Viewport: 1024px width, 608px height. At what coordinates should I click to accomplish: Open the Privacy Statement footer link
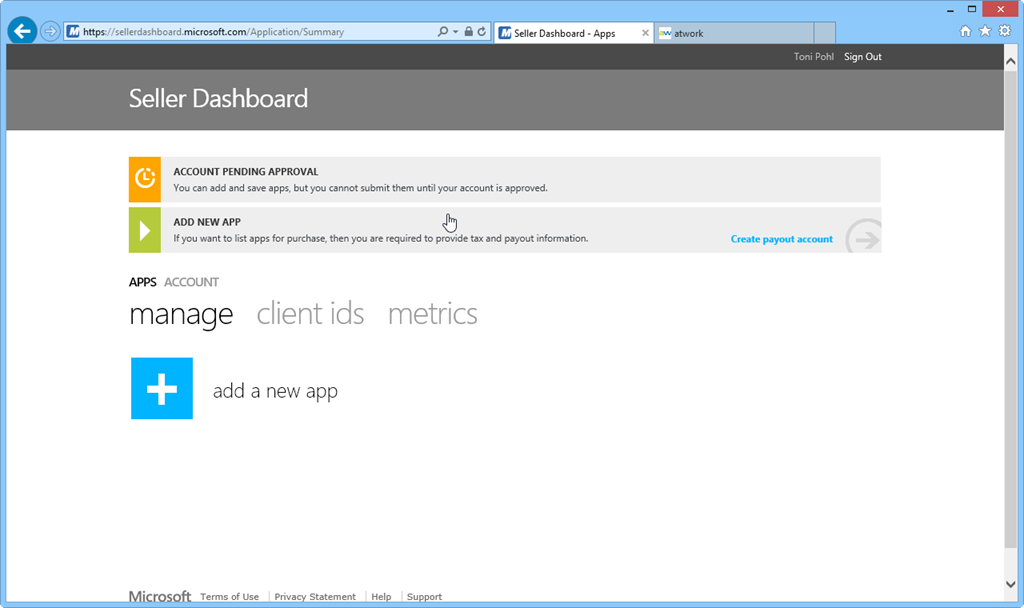(315, 597)
